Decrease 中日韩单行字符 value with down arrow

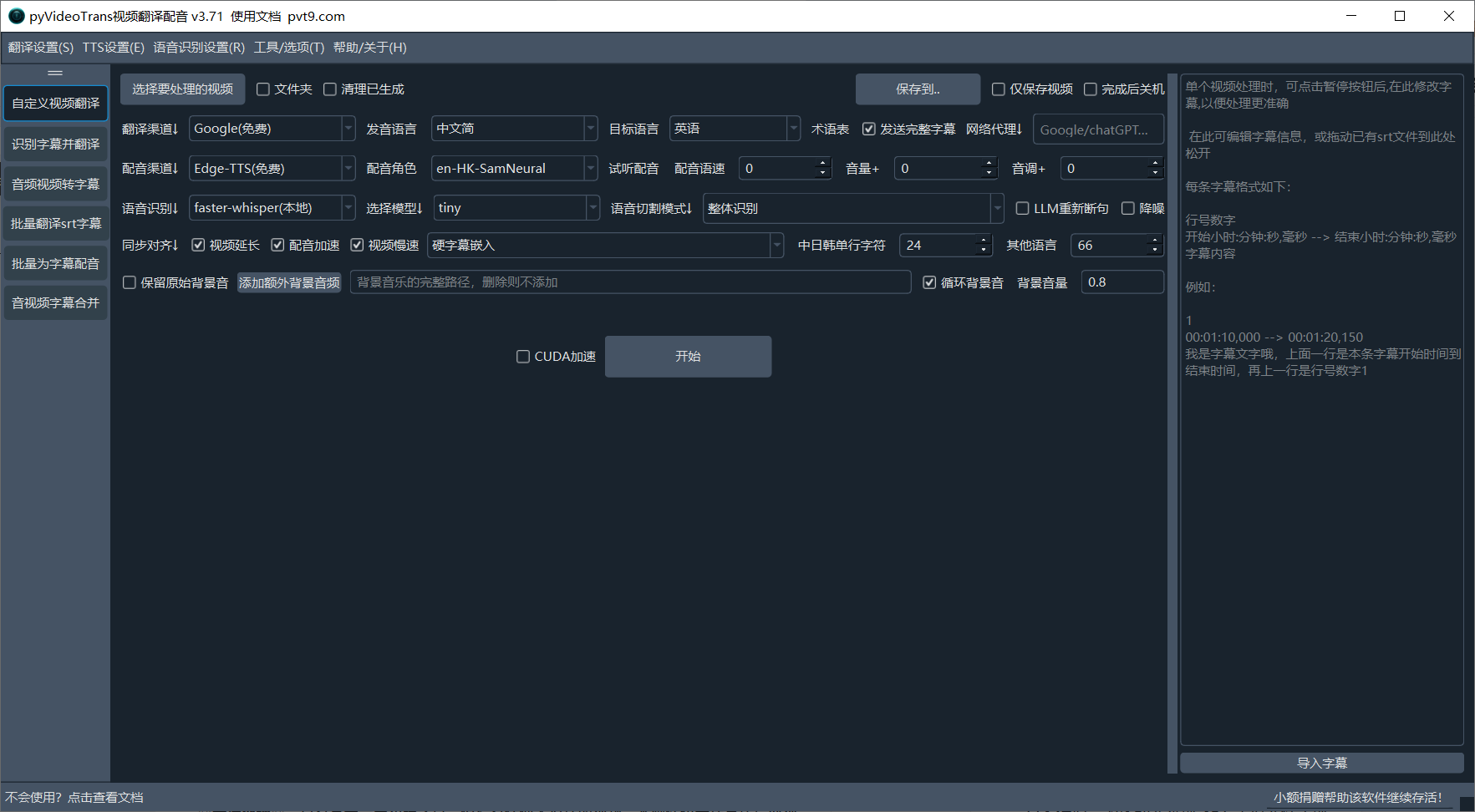984,251
